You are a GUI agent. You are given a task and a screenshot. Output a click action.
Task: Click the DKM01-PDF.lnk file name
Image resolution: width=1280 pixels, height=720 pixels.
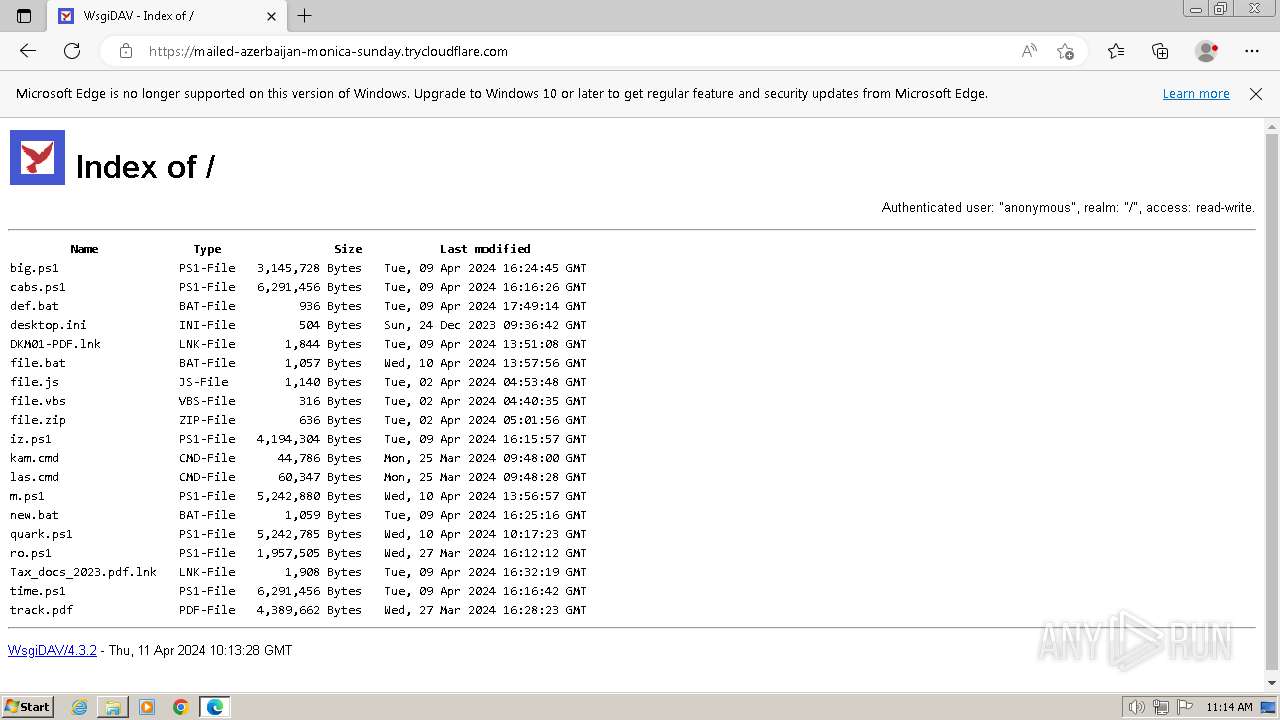pos(55,344)
